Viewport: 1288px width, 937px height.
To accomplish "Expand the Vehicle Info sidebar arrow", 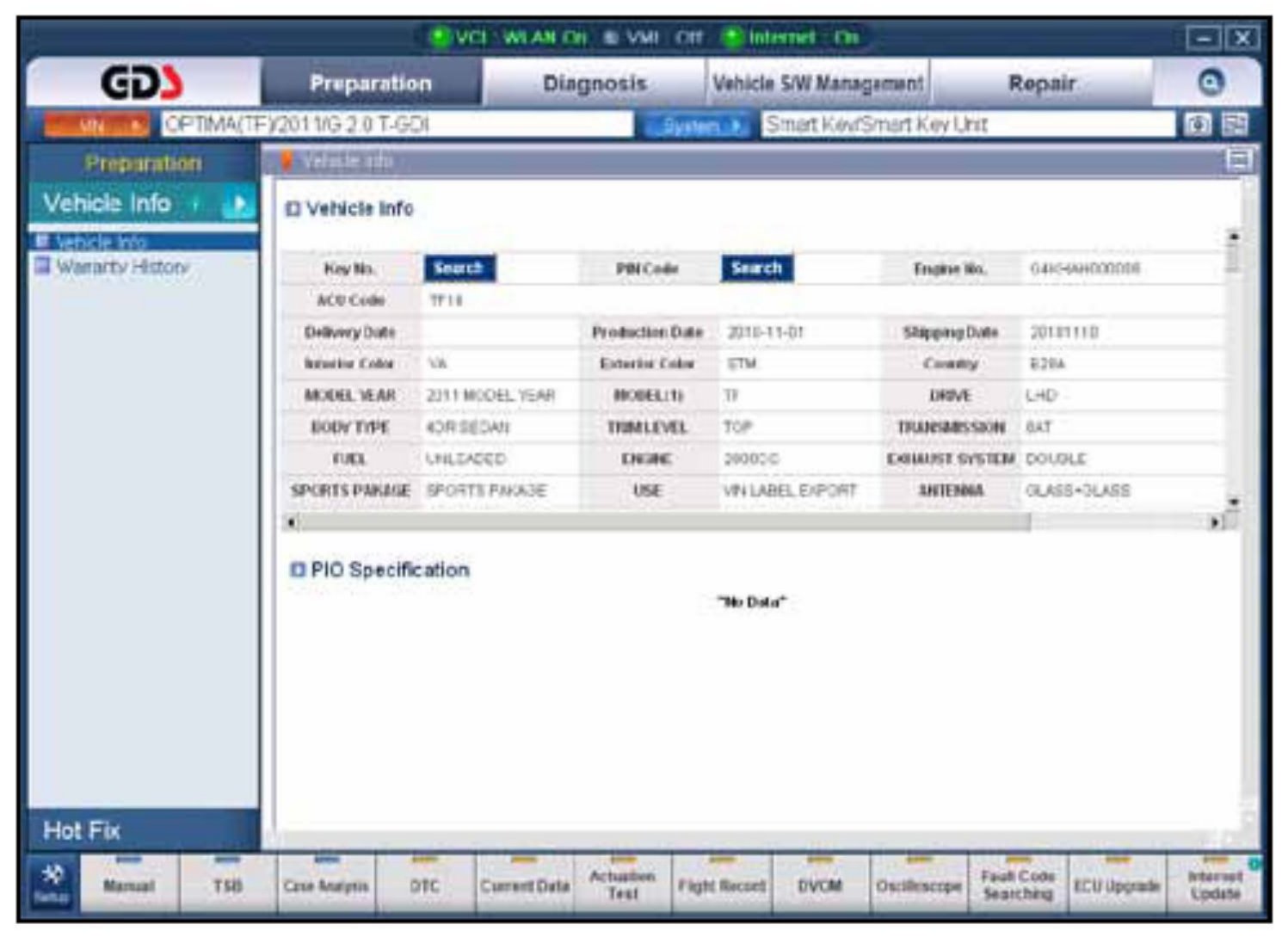I will pos(237,204).
